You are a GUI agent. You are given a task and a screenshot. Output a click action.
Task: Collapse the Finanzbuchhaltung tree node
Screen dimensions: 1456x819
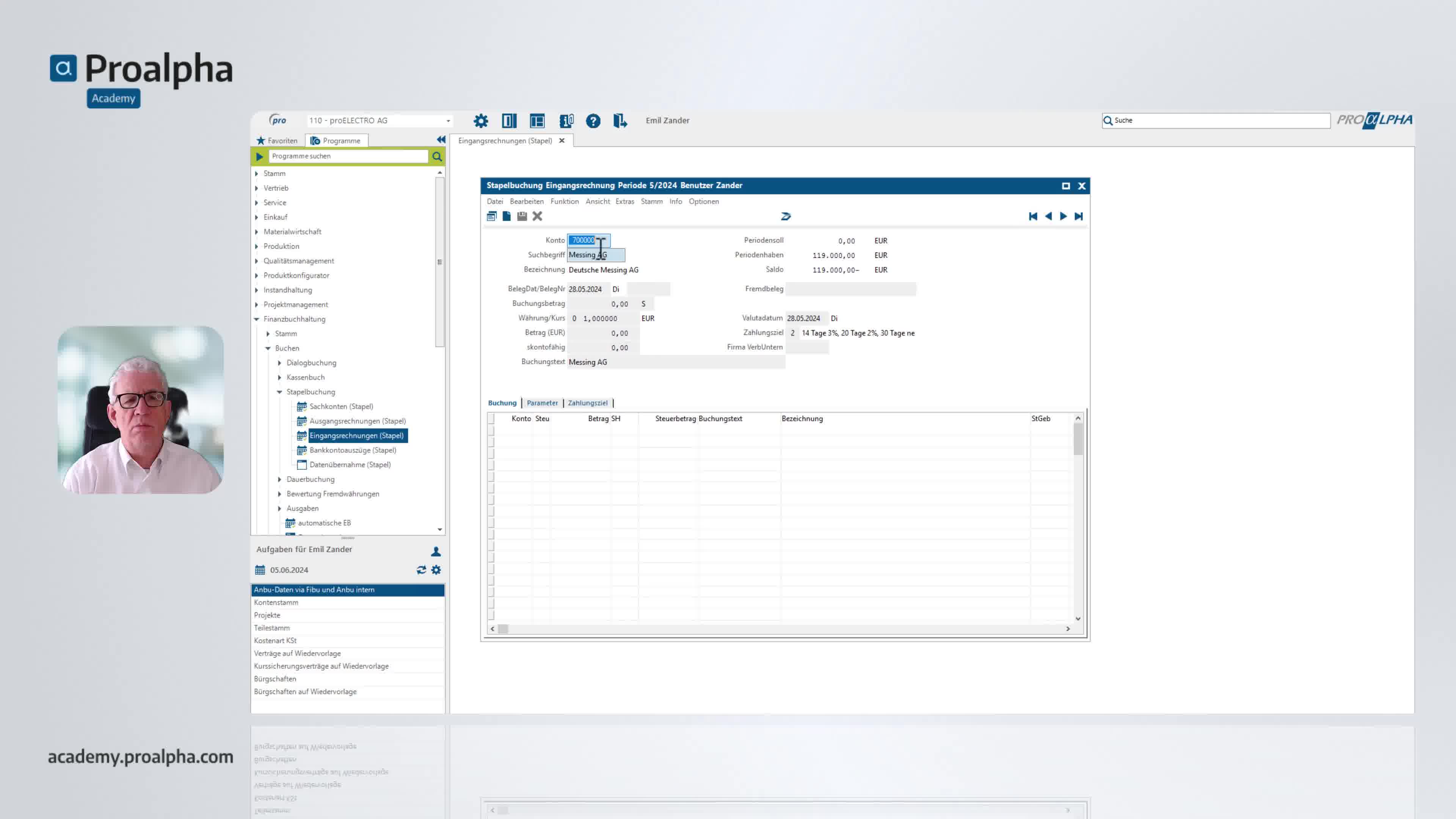[x=257, y=319]
